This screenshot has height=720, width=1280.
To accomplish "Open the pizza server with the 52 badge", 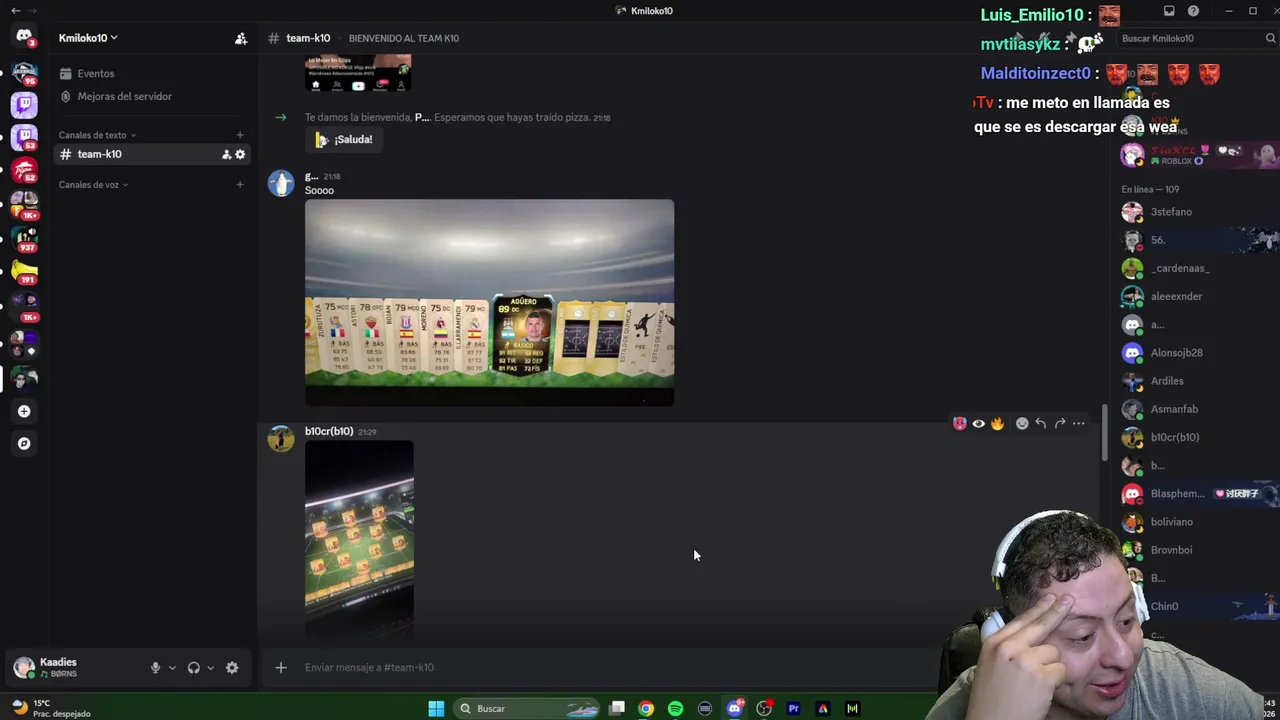I will coord(24,170).
